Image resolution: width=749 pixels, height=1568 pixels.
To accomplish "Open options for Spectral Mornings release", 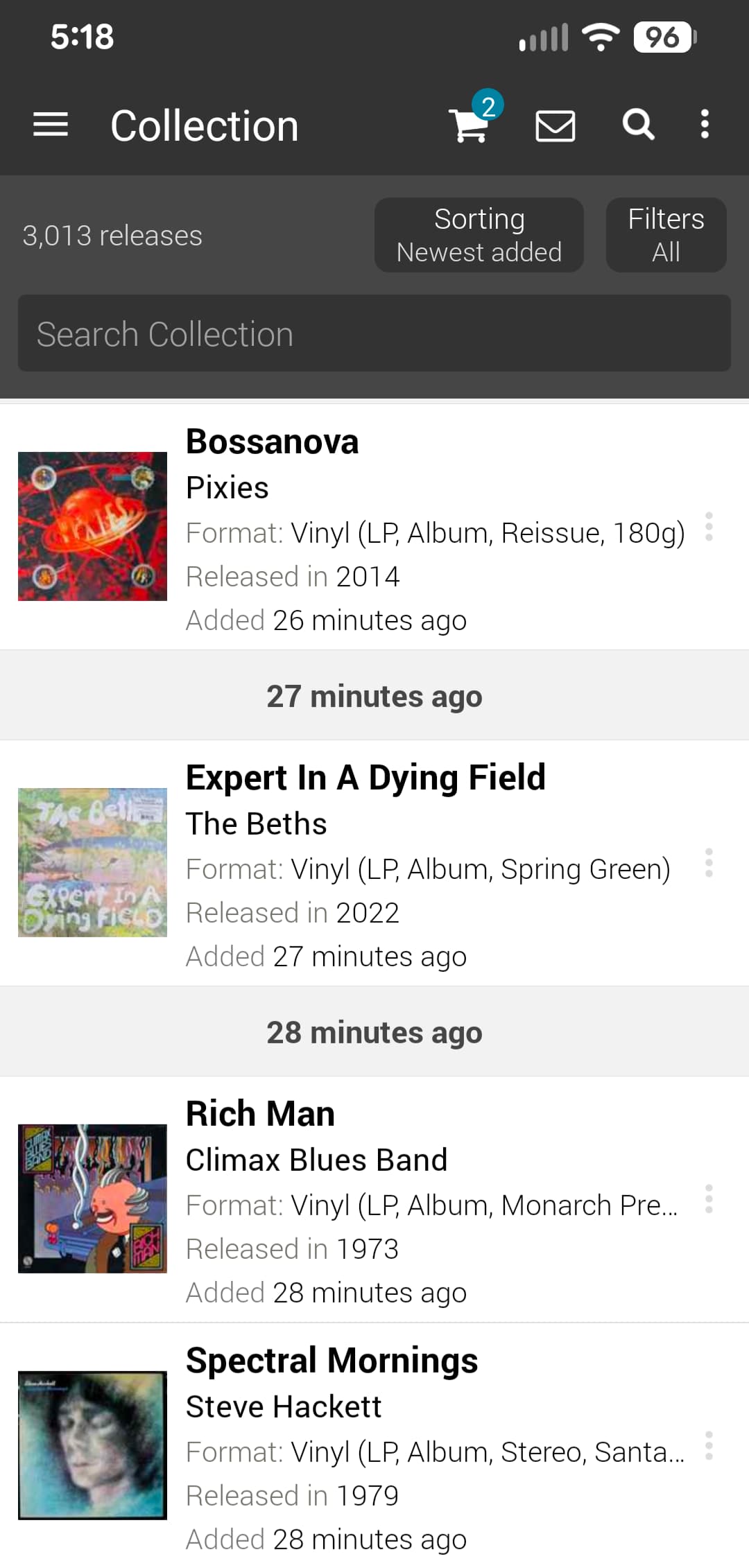I will (x=708, y=1446).
